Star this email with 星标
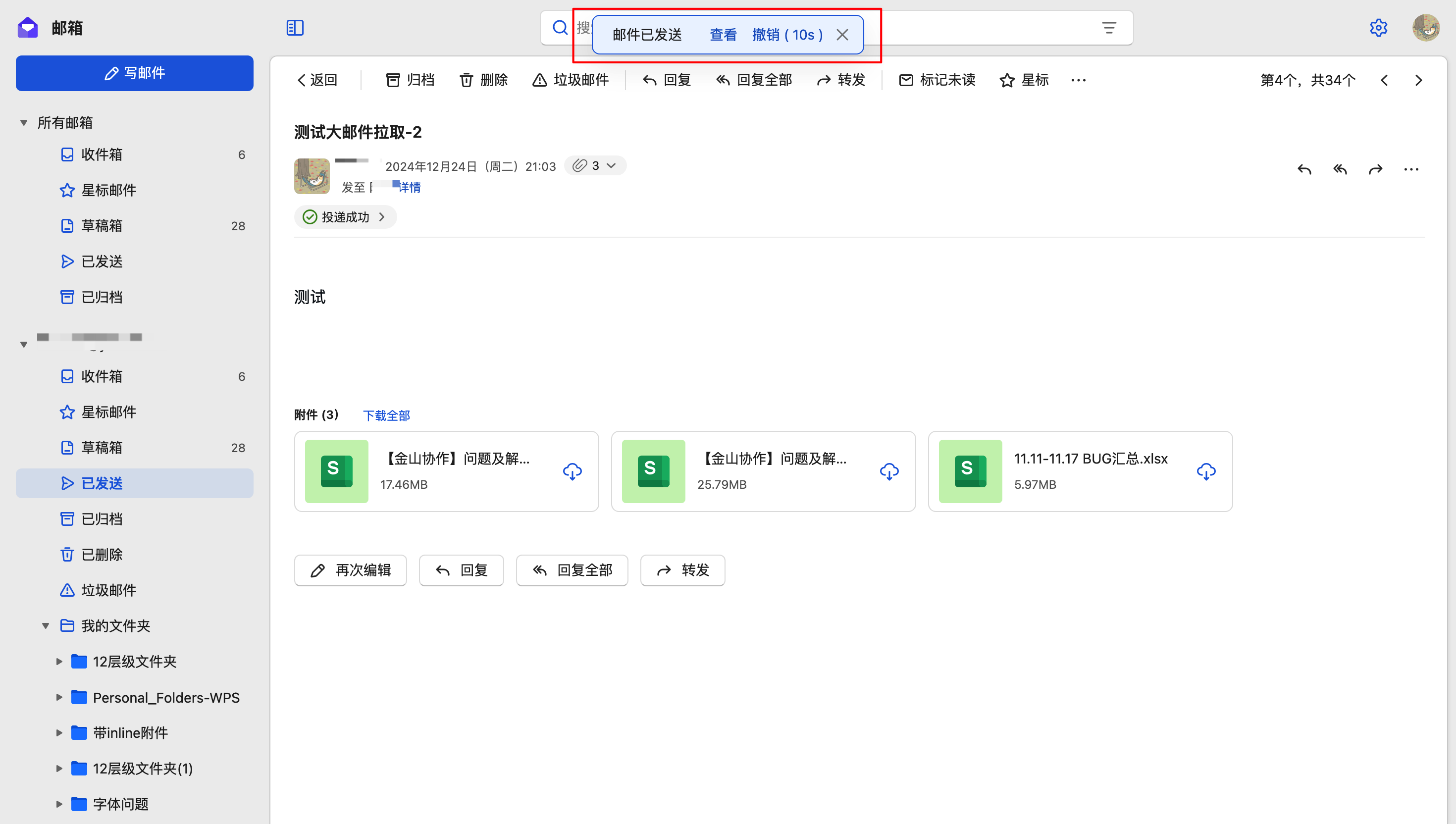1456x824 pixels. click(1024, 80)
